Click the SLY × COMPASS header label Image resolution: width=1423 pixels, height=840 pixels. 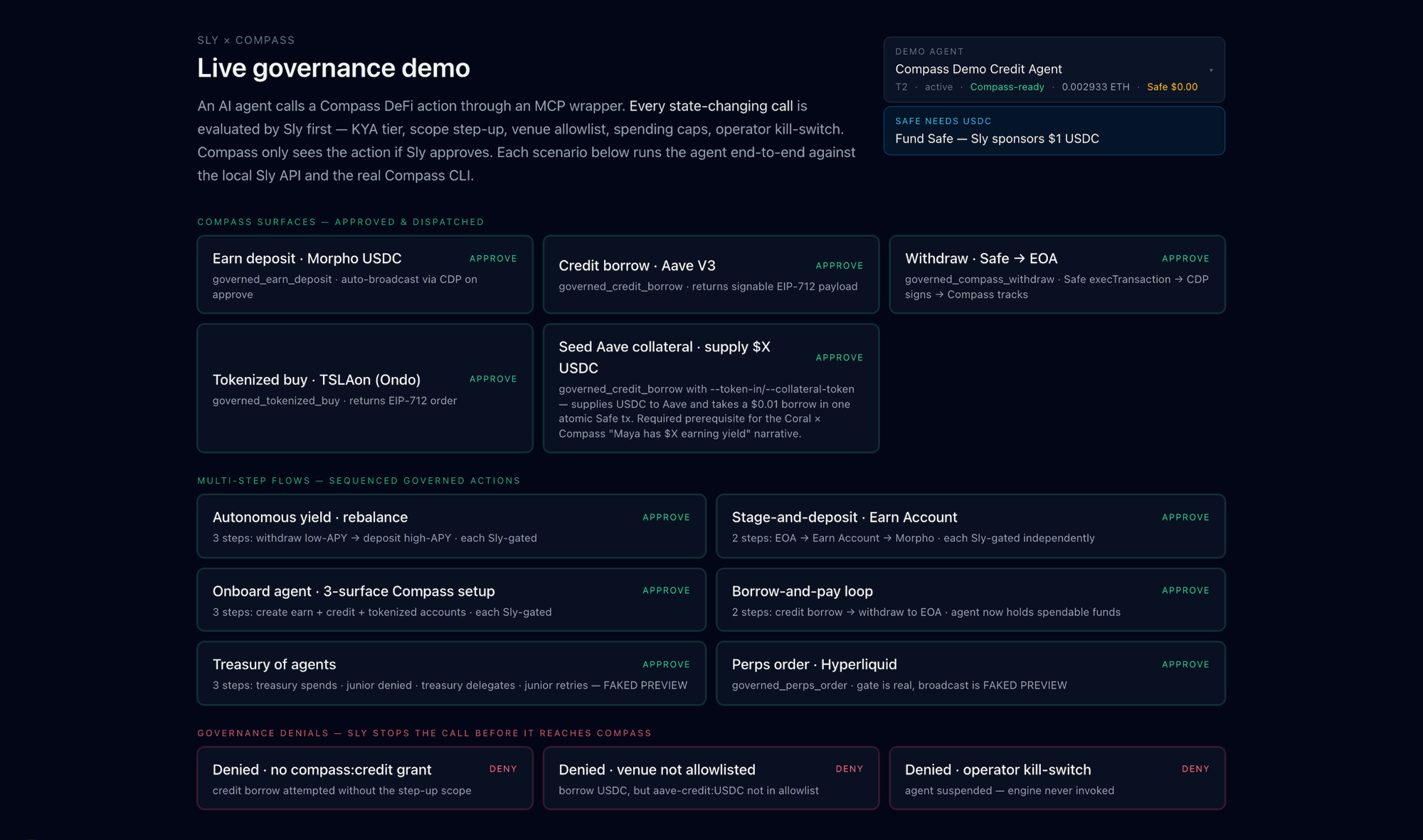tap(245, 41)
